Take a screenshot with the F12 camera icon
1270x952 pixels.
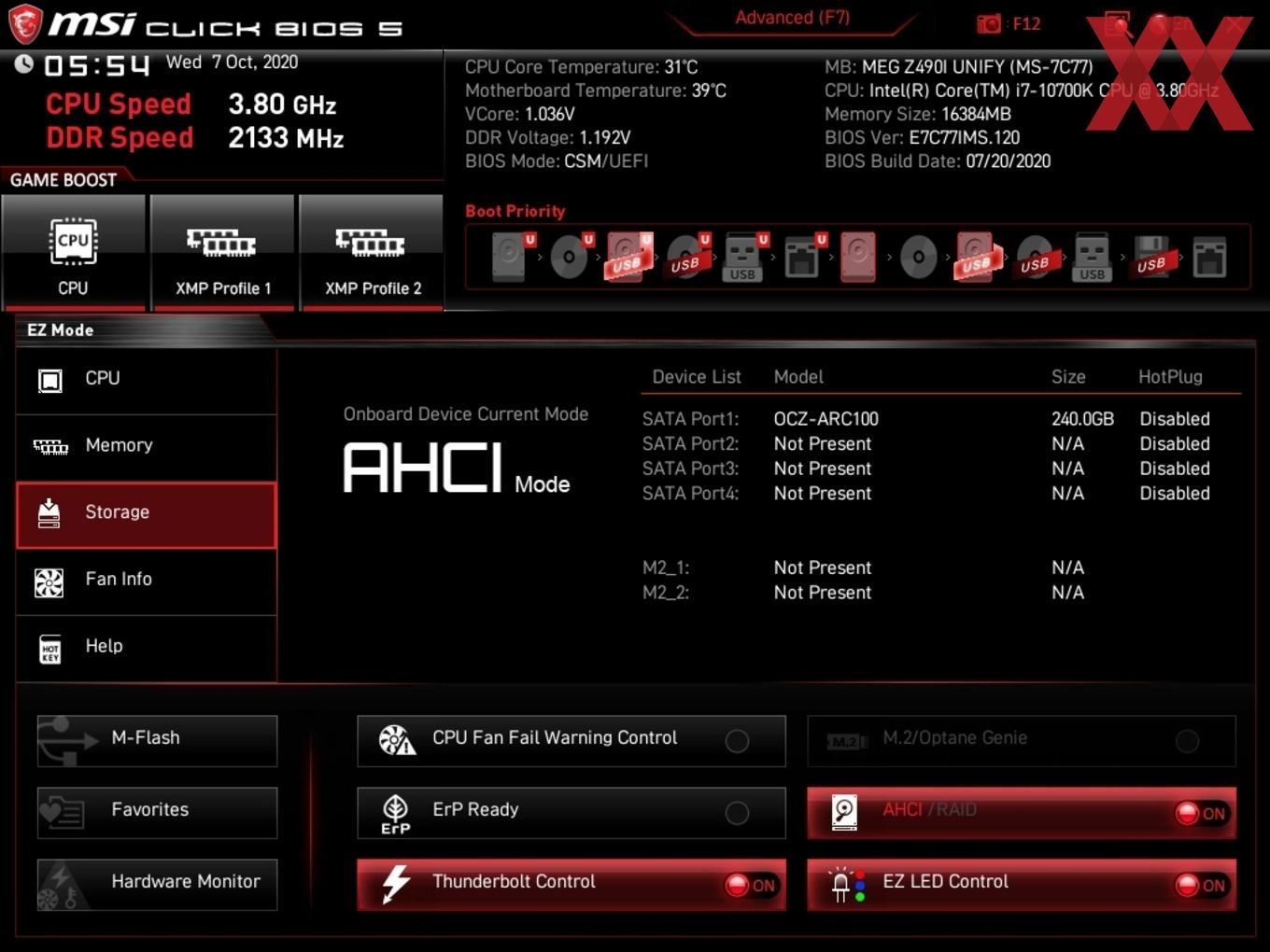click(988, 23)
